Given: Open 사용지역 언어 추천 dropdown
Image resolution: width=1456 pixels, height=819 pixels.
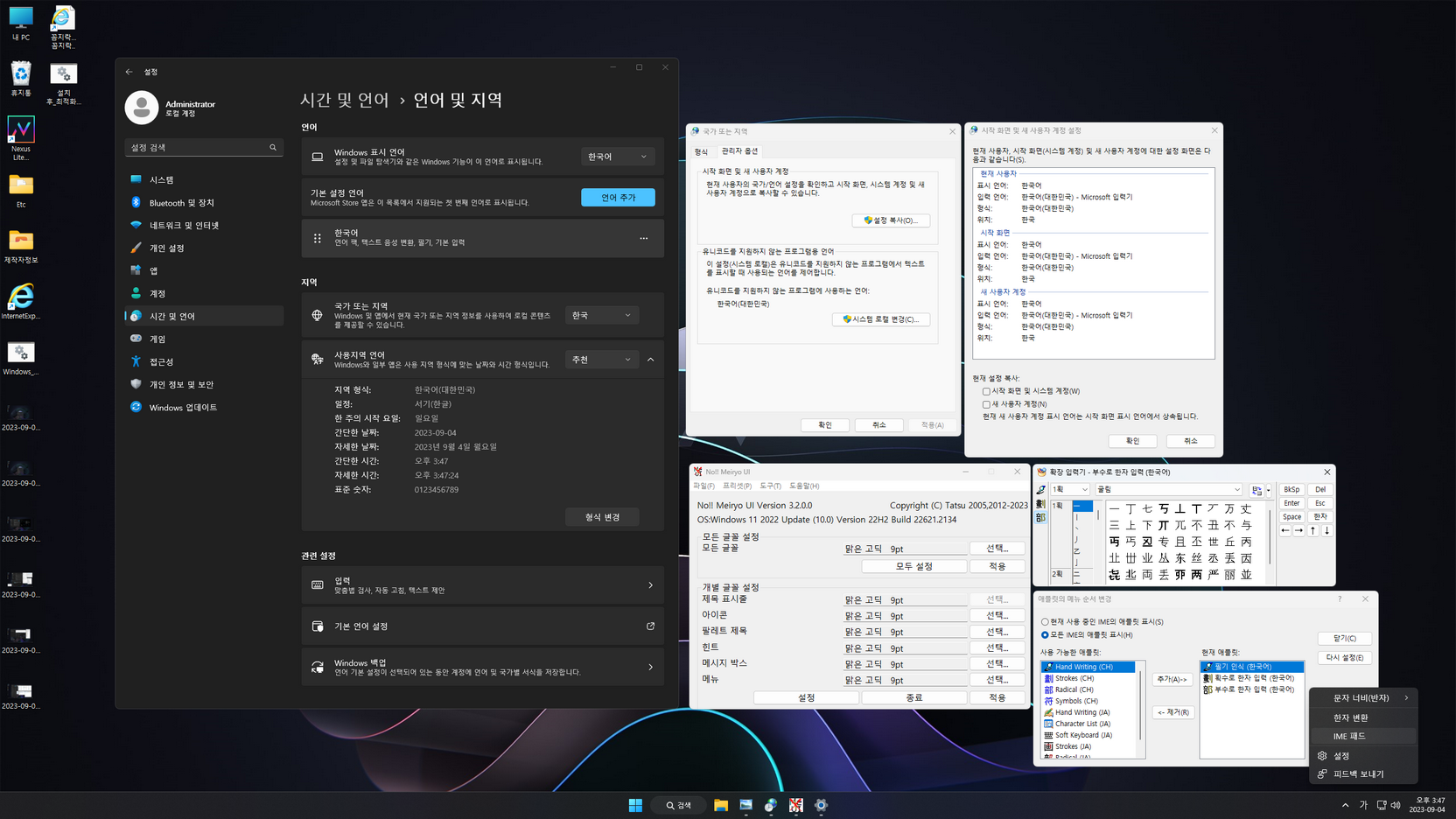Looking at the screenshot, I should (602, 360).
